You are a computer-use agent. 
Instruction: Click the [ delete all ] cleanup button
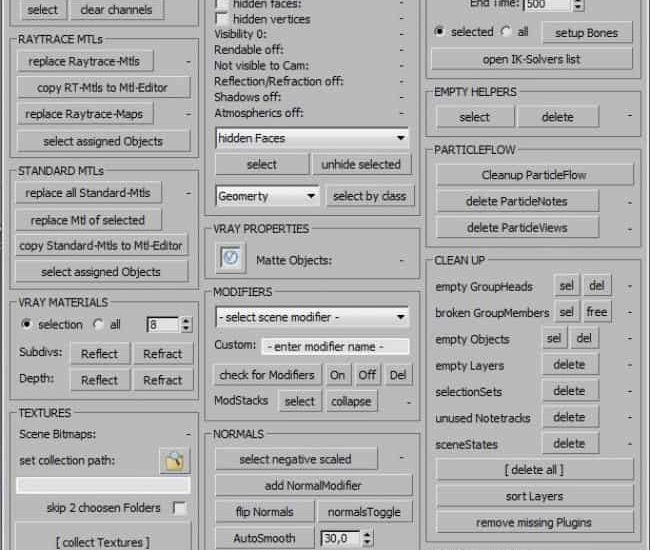coord(534,470)
